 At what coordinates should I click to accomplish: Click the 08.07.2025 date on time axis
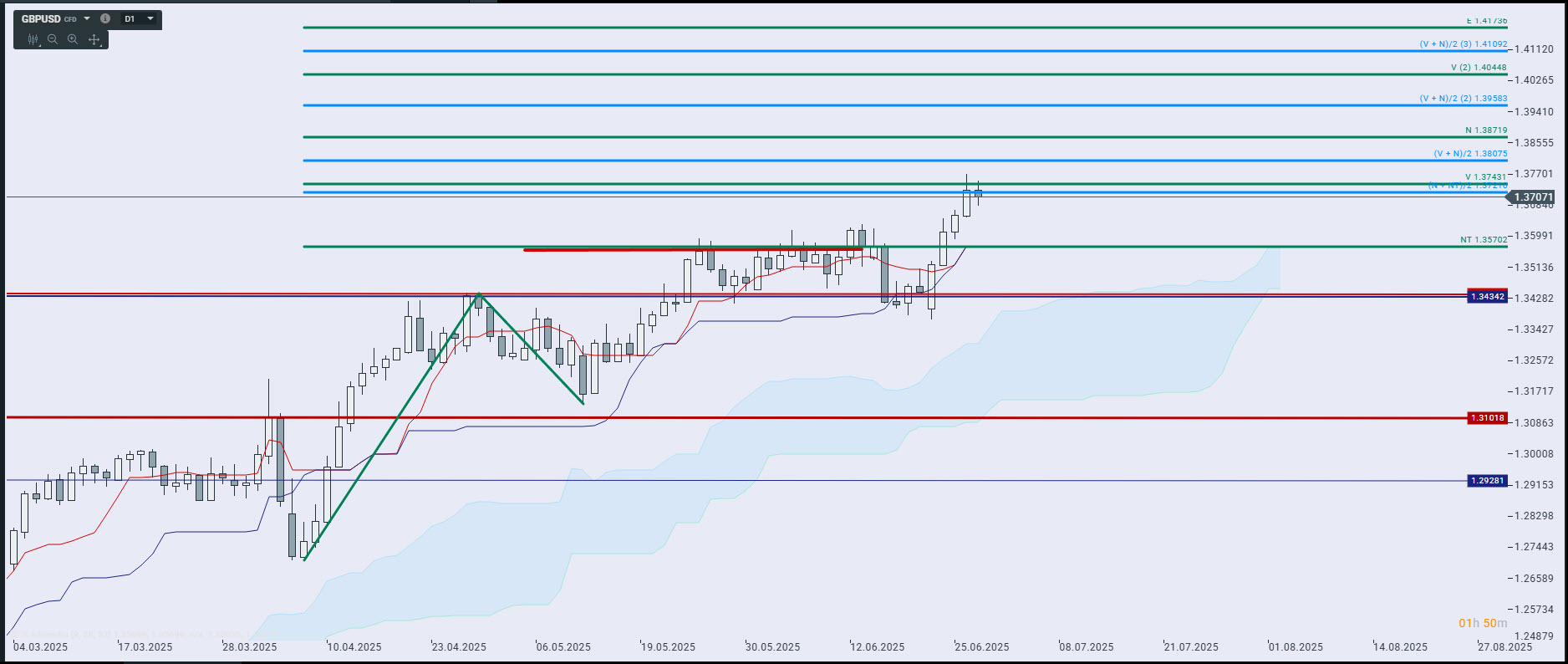[1087, 647]
